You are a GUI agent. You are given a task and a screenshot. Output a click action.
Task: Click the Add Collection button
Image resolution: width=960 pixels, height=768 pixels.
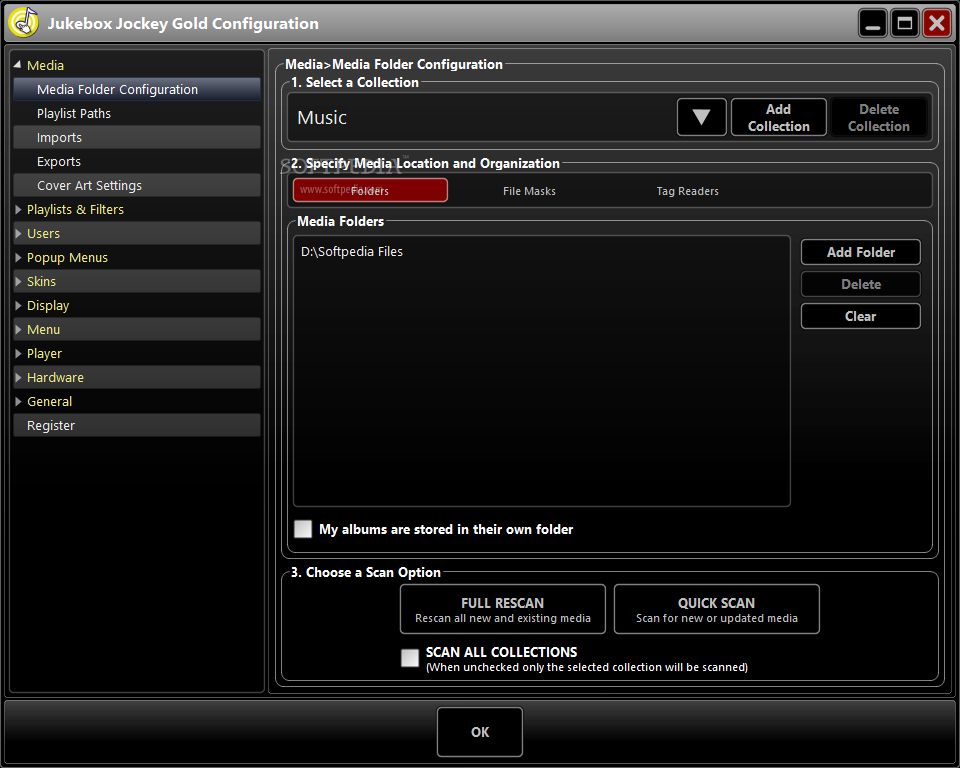(779, 117)
